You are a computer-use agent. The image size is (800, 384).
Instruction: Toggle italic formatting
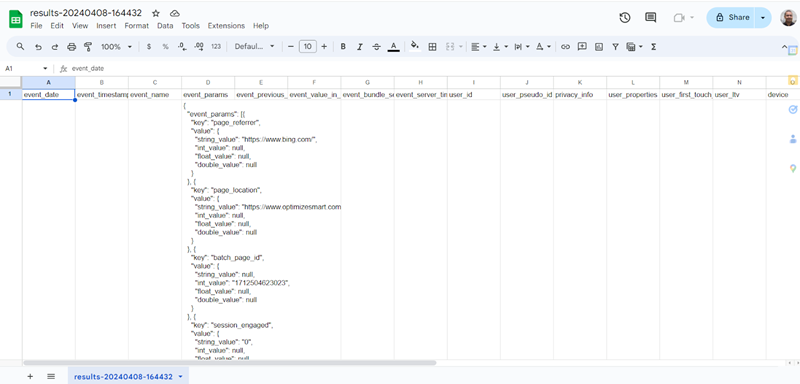point(360,47)
